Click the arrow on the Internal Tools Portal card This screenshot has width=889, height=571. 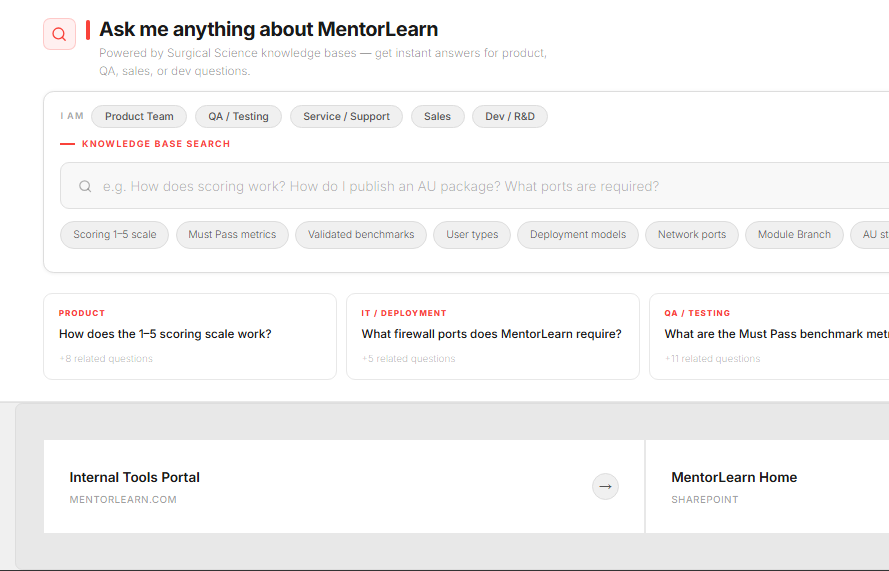605,487
